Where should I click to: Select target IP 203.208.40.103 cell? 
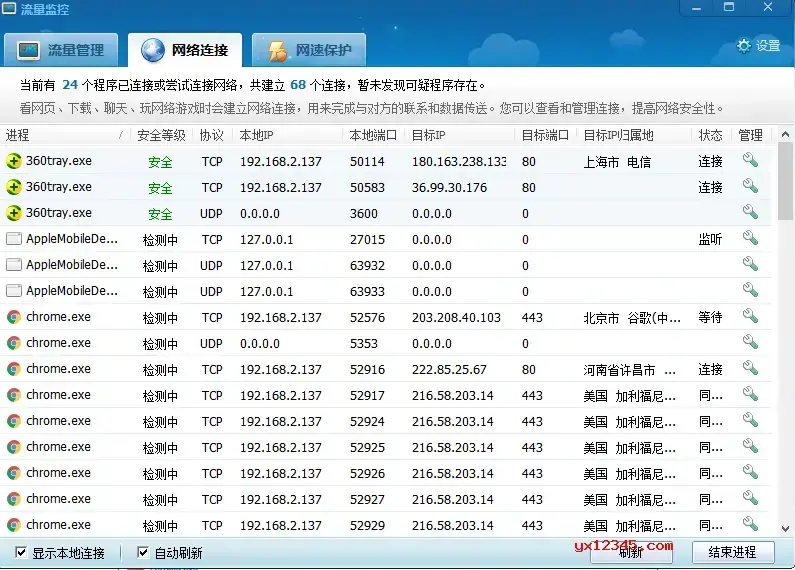tap(456, 318)
